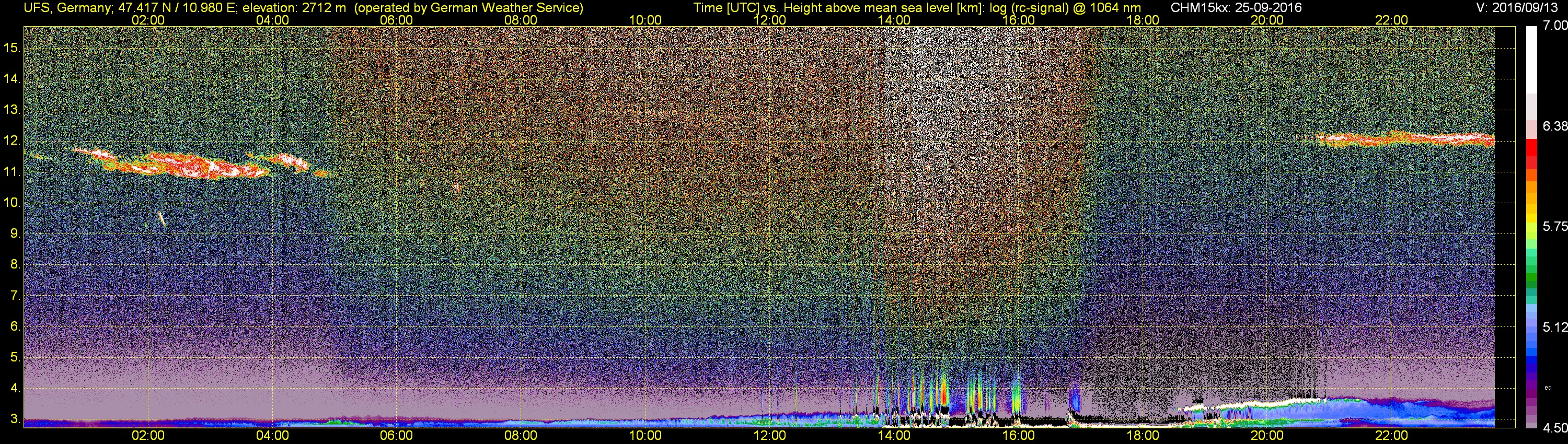Viewport: 1568px width, 444px height.
Task: Click the 02:00 label on bottom time axis
Action: point(148,436)
